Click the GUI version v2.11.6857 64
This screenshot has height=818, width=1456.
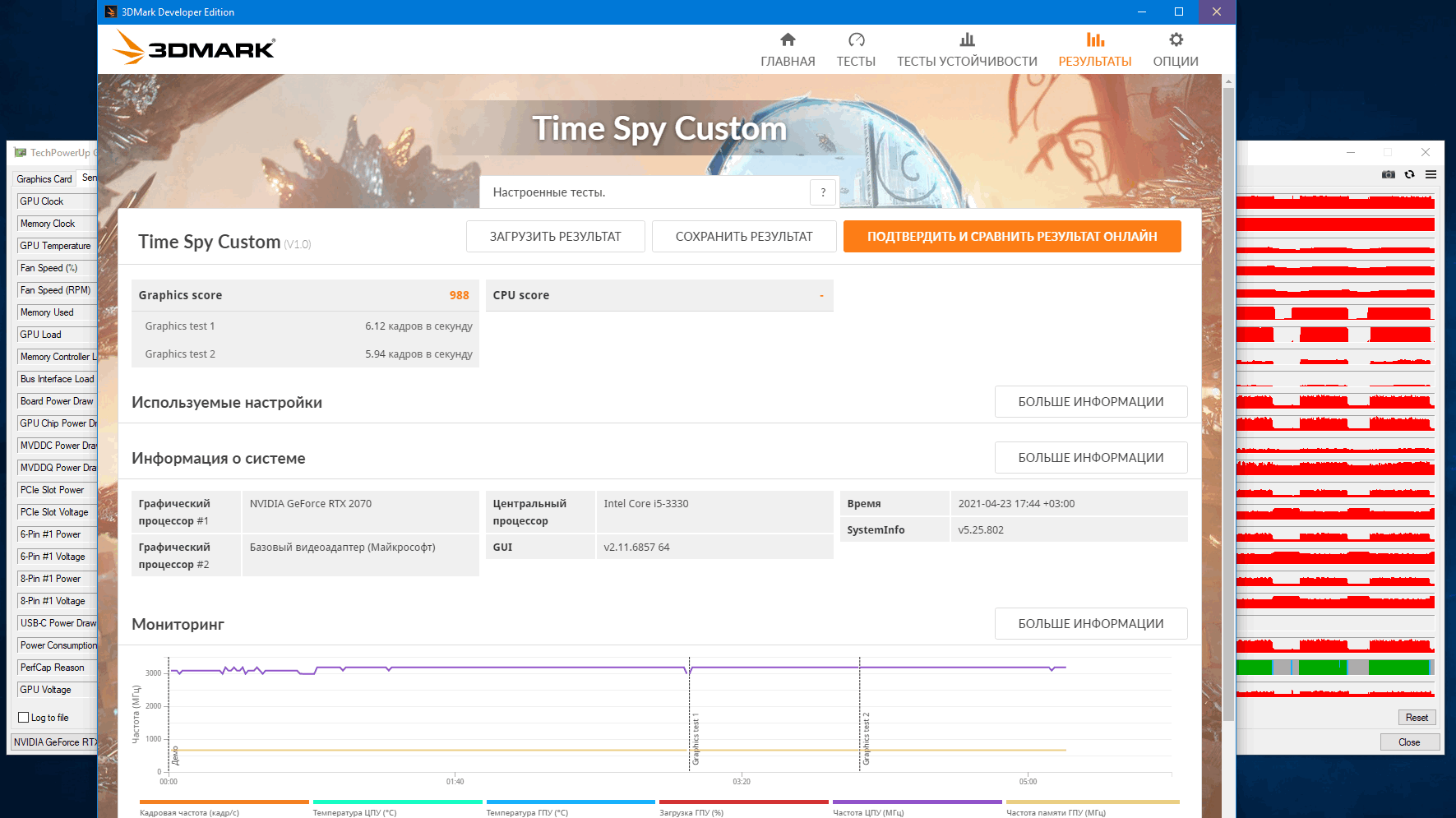[x=636, y=548]
